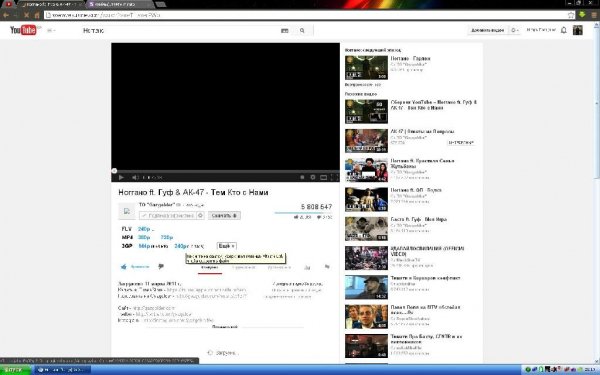This screenshot has width=600, height=375.
Task: Open the browser main menu icon
Action: click(594, 15)
